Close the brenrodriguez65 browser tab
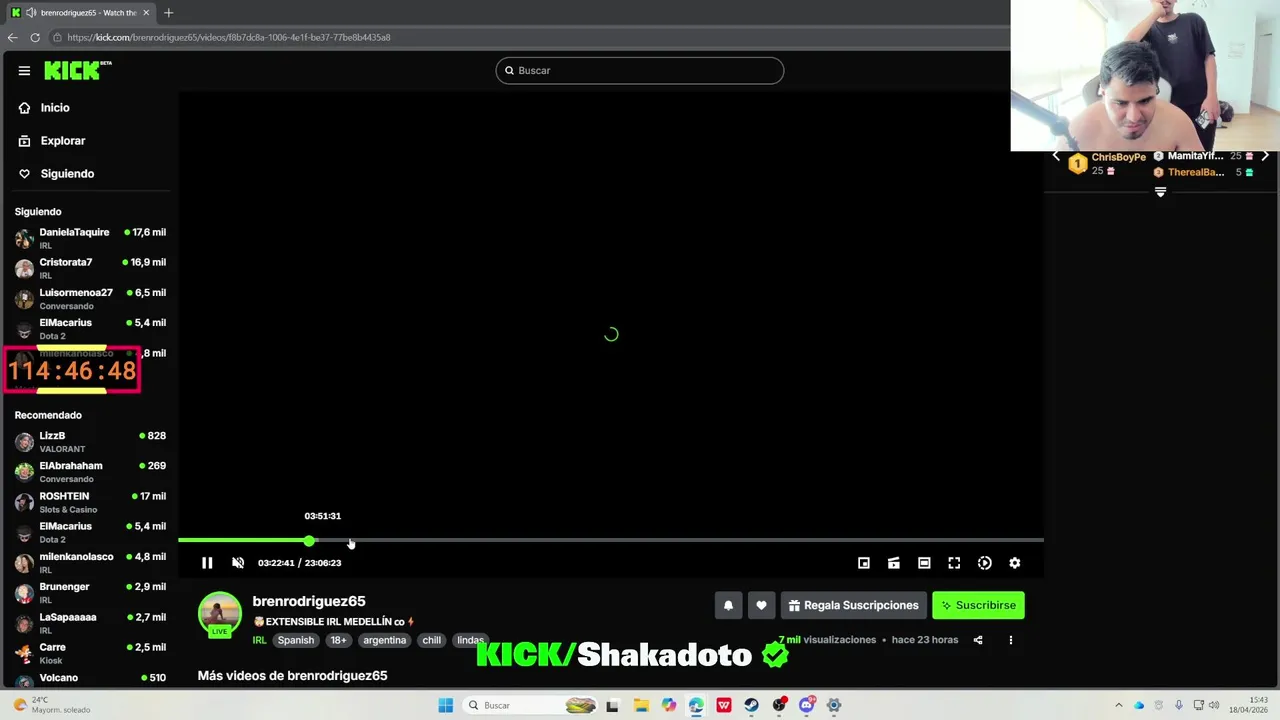Image resolution: width=1280 pixels, height=720 pixels. (146, 12)
